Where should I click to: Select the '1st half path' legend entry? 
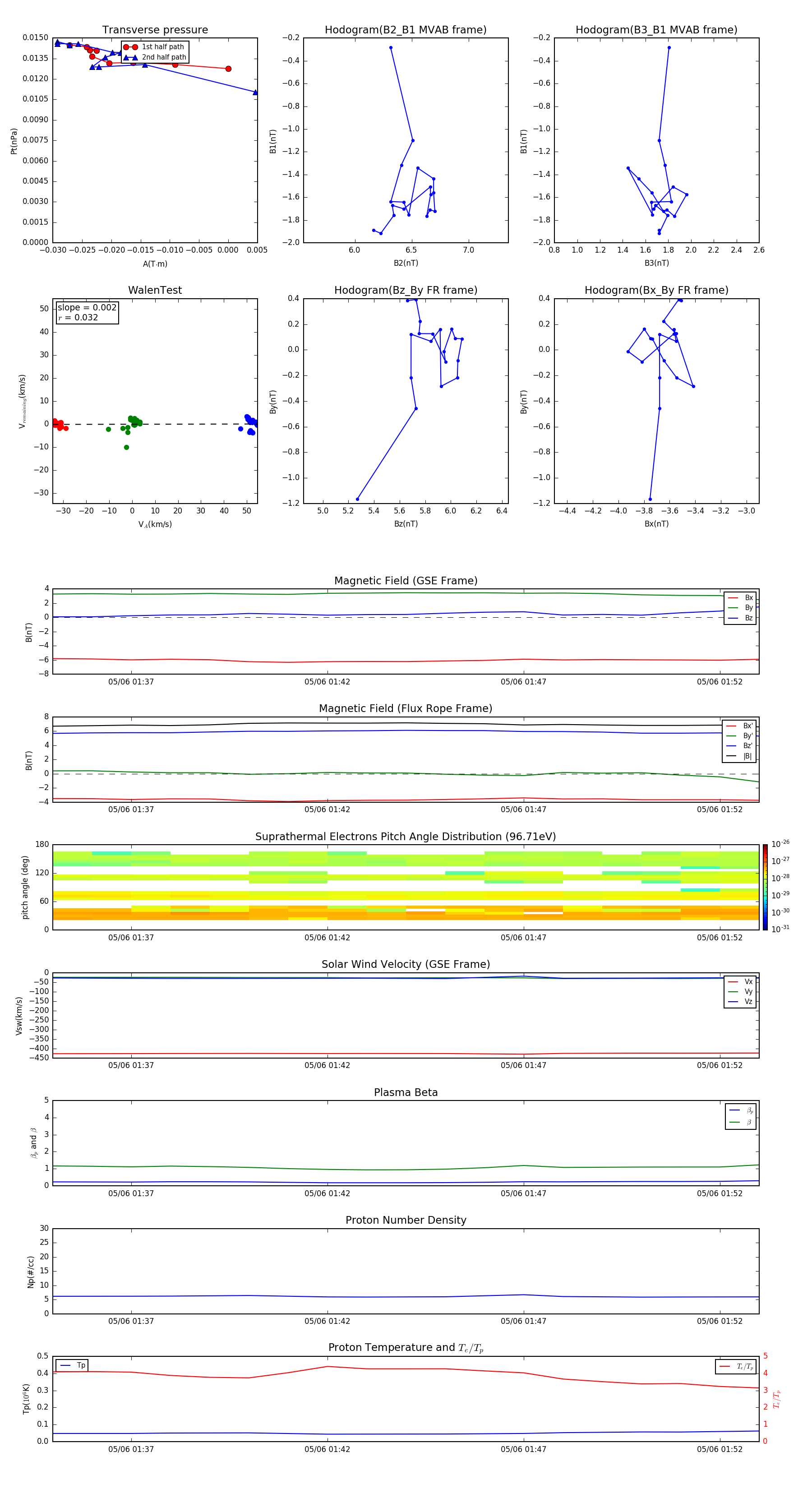click(x=154, y=47)
